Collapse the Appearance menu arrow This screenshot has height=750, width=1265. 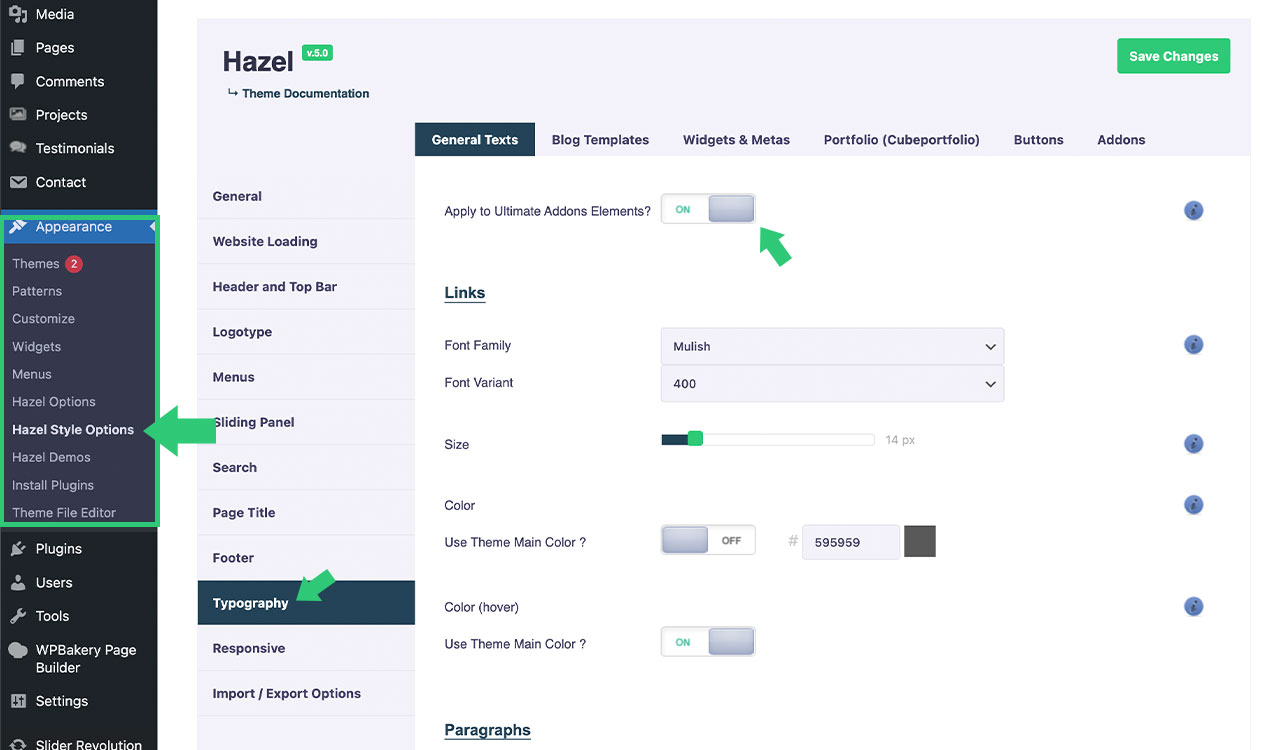(x=152, y=227)
